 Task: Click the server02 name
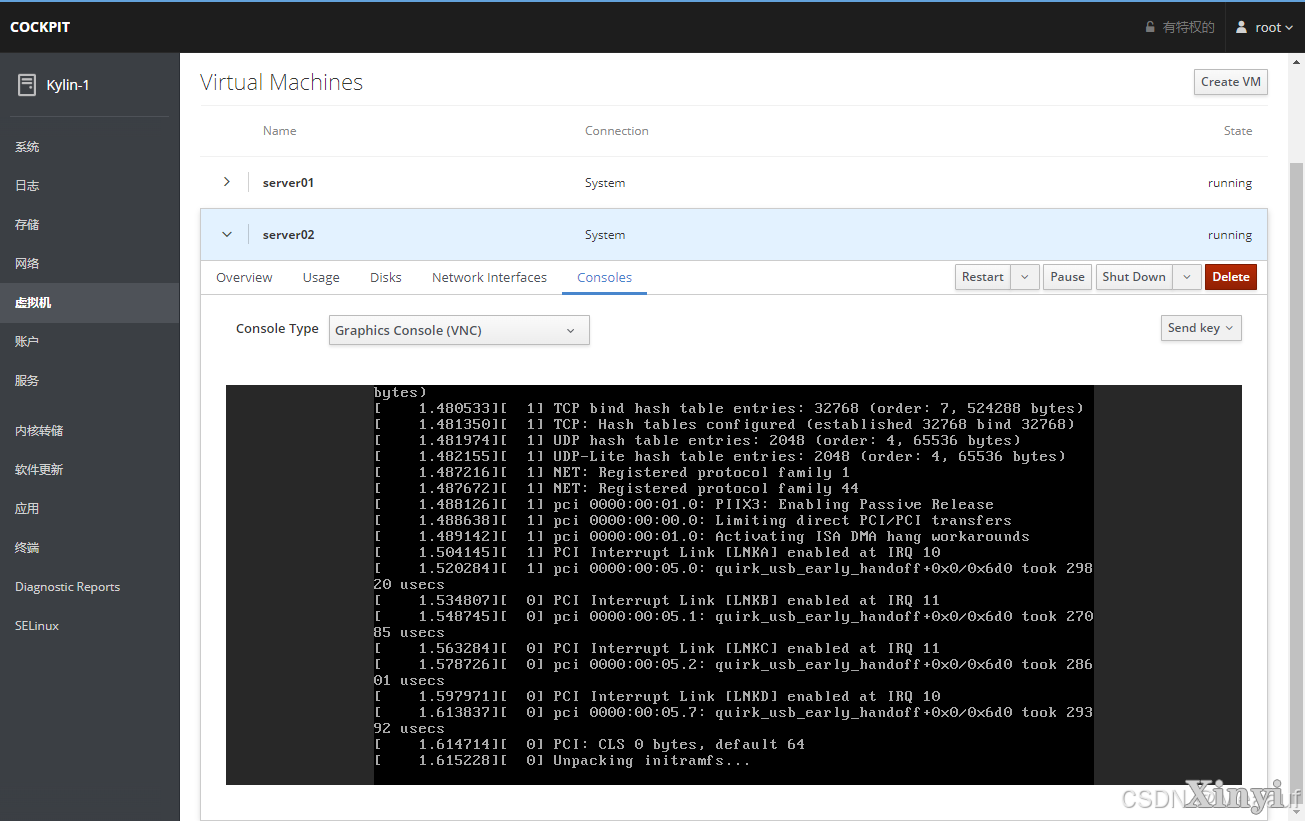(x=288, y=235)
